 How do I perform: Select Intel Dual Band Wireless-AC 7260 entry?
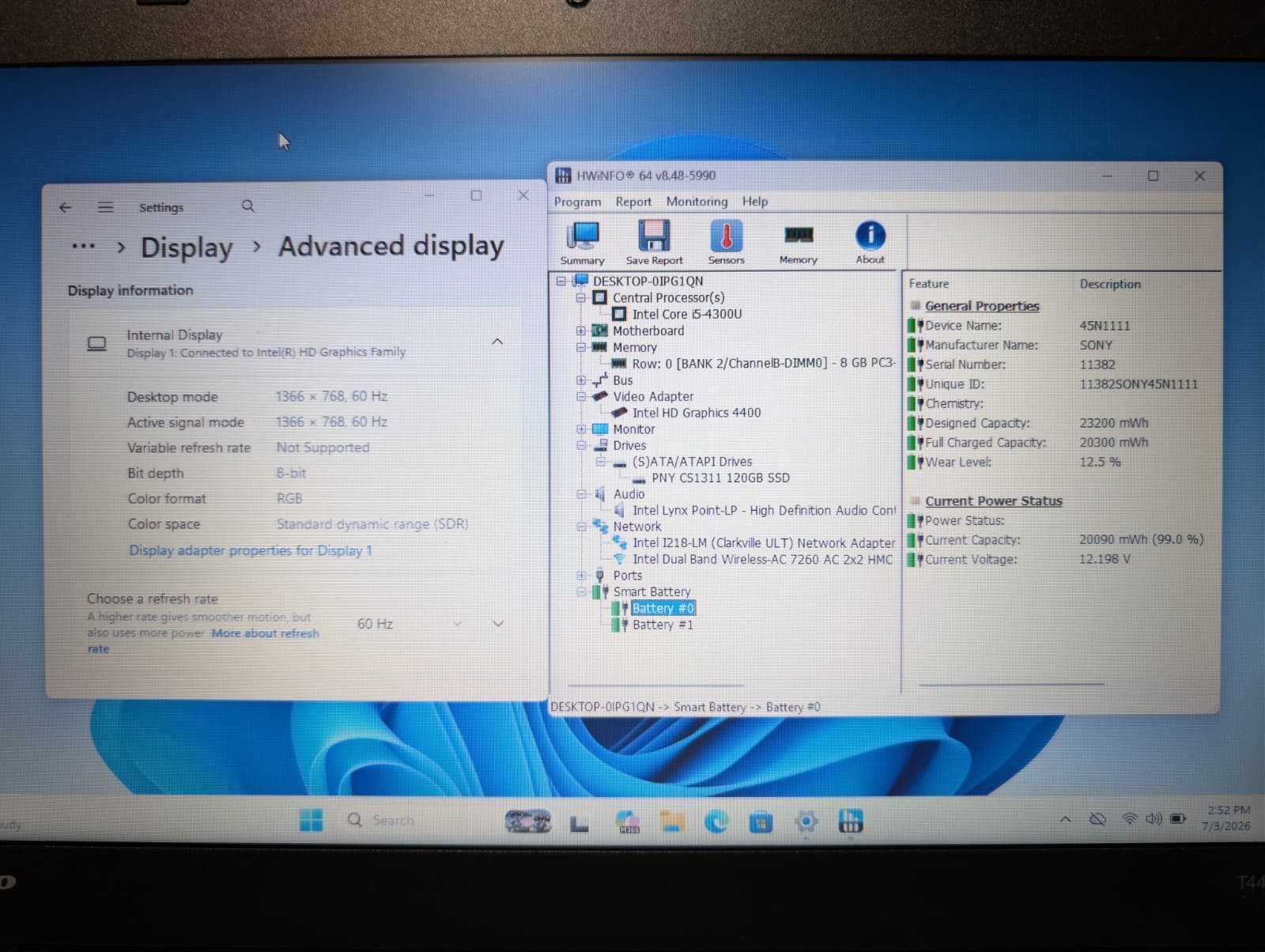tap(762, 559)
